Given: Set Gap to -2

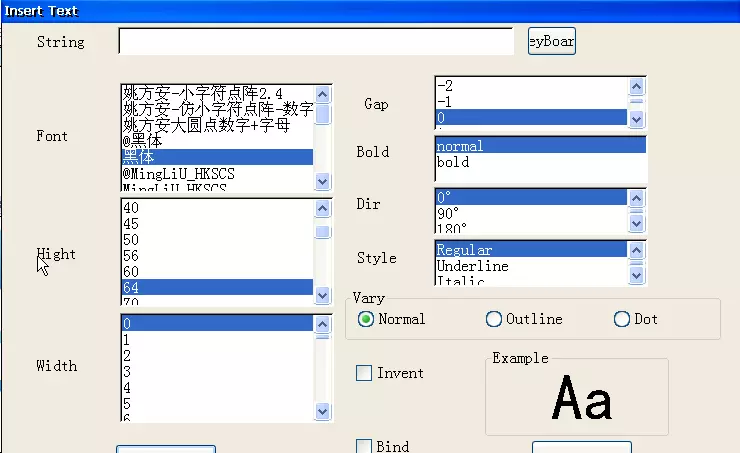Looking at the screenshot, I should pos(531,85).
